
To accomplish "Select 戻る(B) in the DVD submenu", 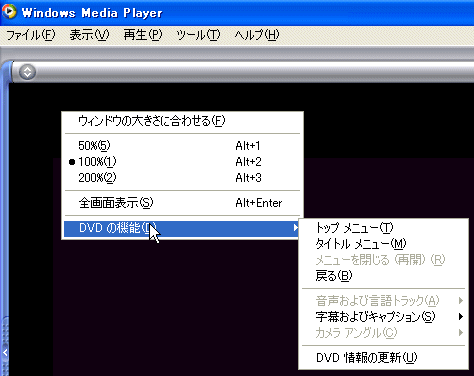I will (x=383, y=276).
